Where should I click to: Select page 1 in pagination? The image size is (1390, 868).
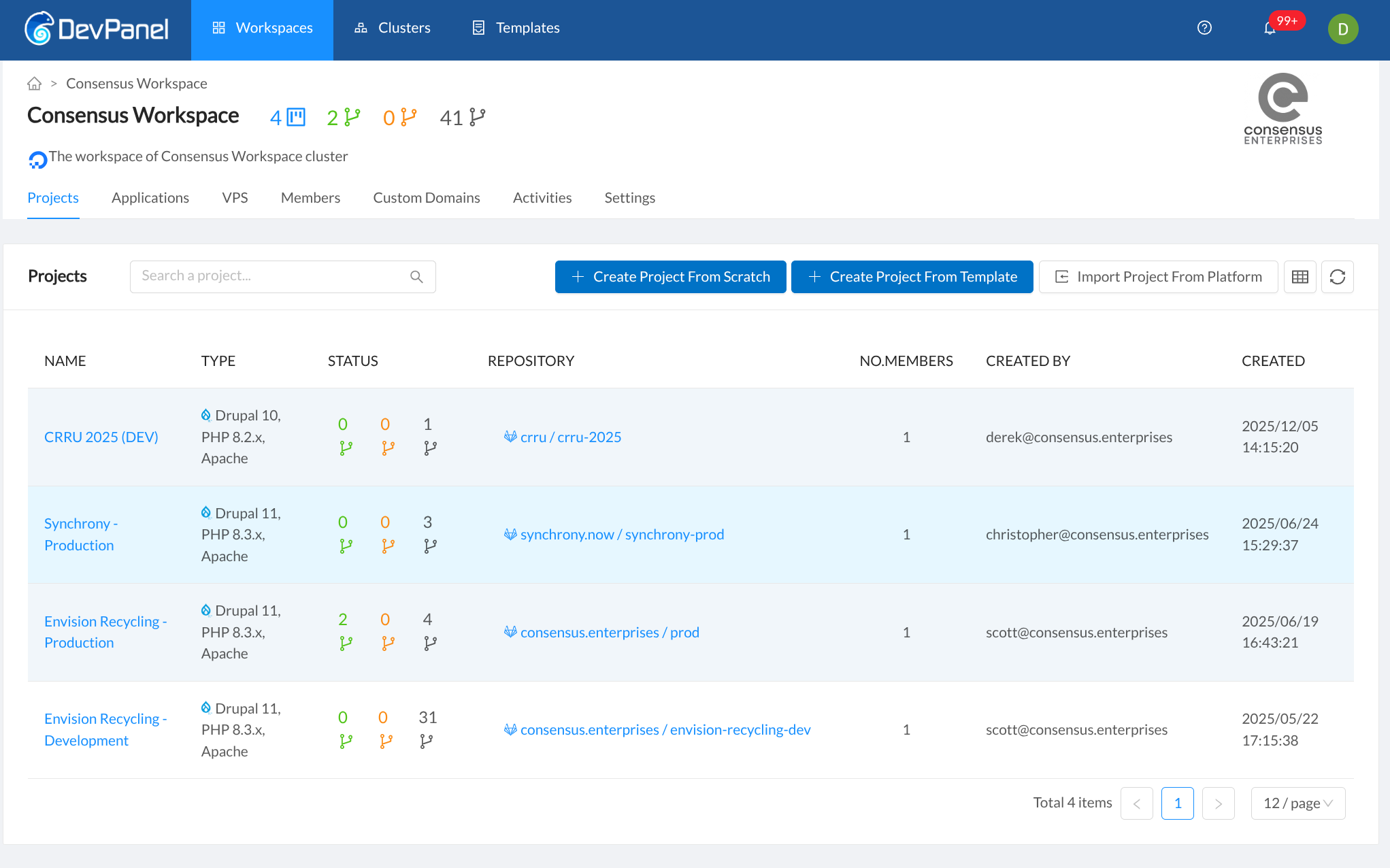click(x=1177, y=803)
